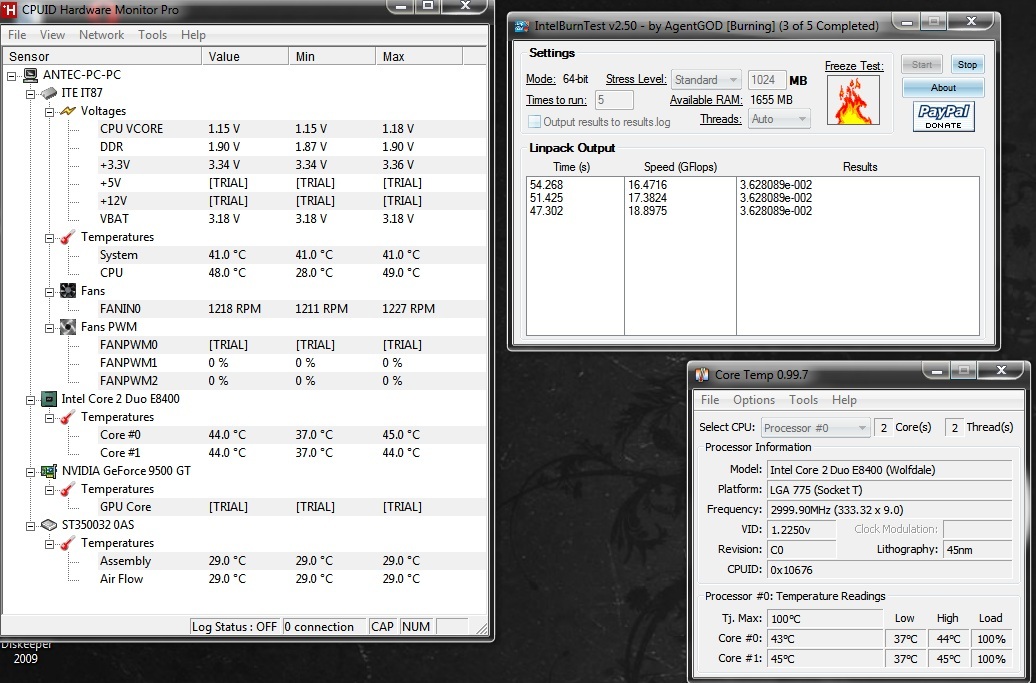Image resolution: width=1036 pixels, height=683 pixels.
Task: Collapse the ITE IT87 tree node
Action: coord(30,94)
